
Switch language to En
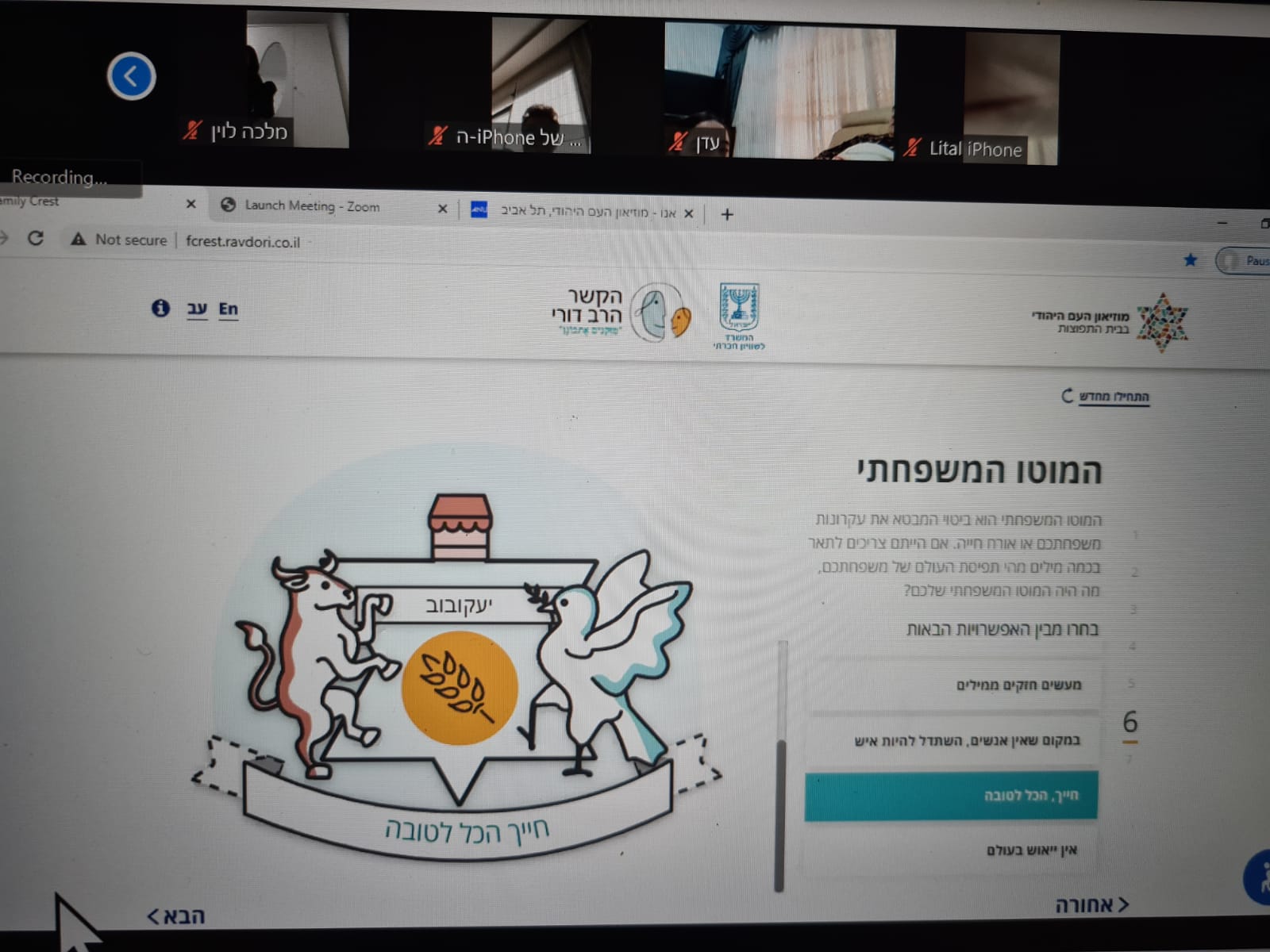[x=229, y=309]
